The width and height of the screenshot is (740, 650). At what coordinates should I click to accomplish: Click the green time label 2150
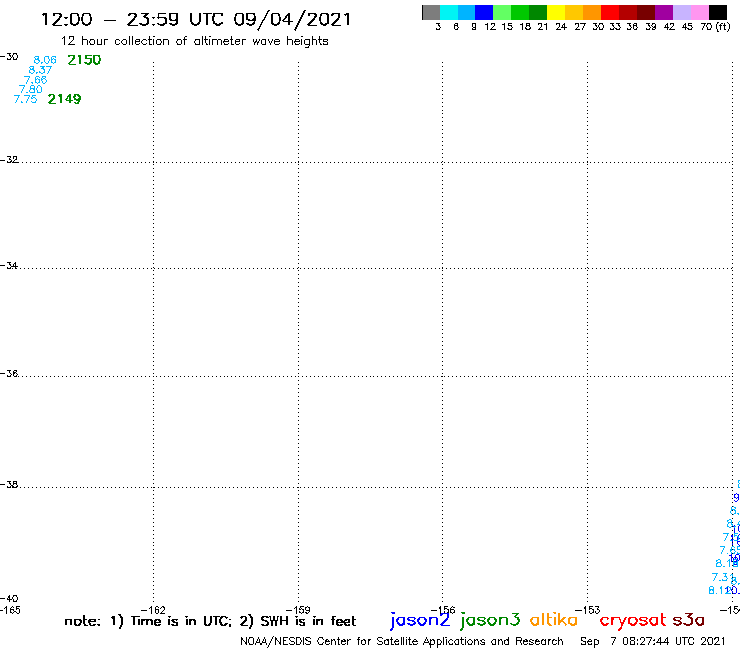84,60
